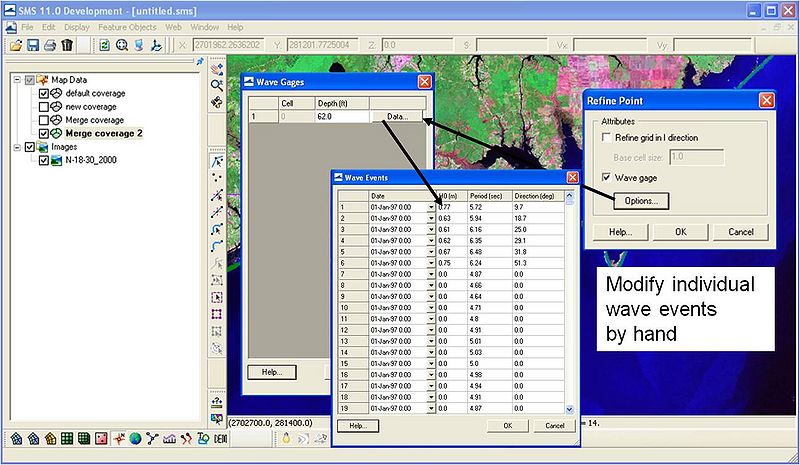Click the Save floppy disk icon

pyautogui.click(x=33, y=45)
